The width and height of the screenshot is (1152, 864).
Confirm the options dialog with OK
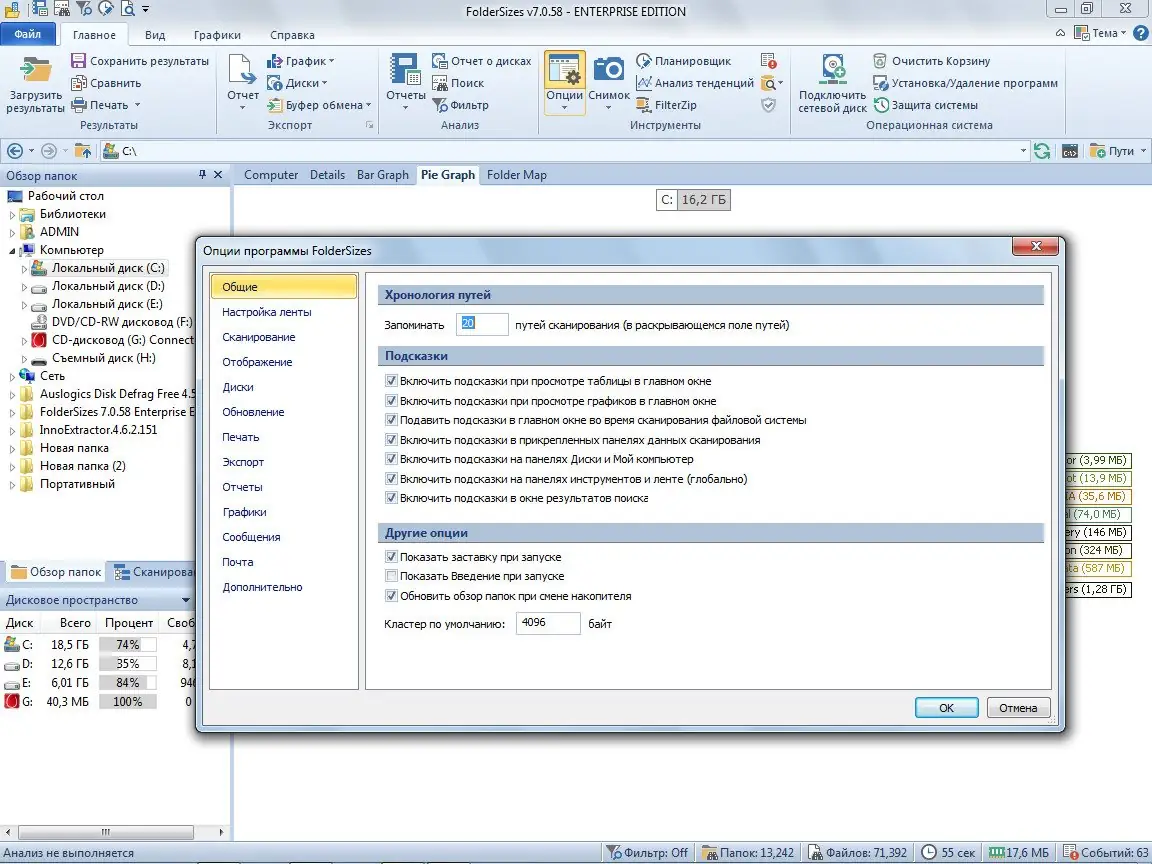click(946, 708)
